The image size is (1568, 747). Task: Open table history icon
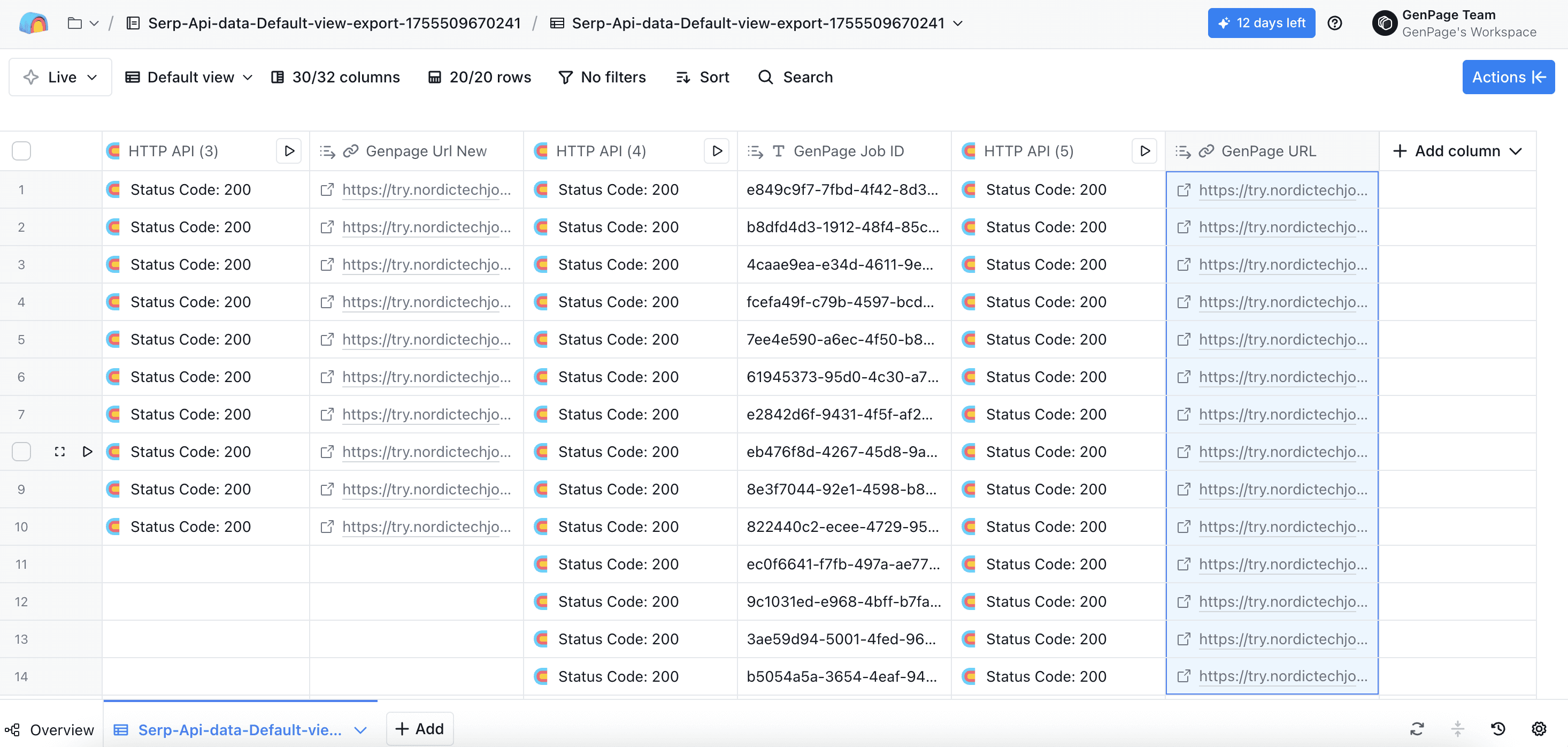click(1498, 728)
